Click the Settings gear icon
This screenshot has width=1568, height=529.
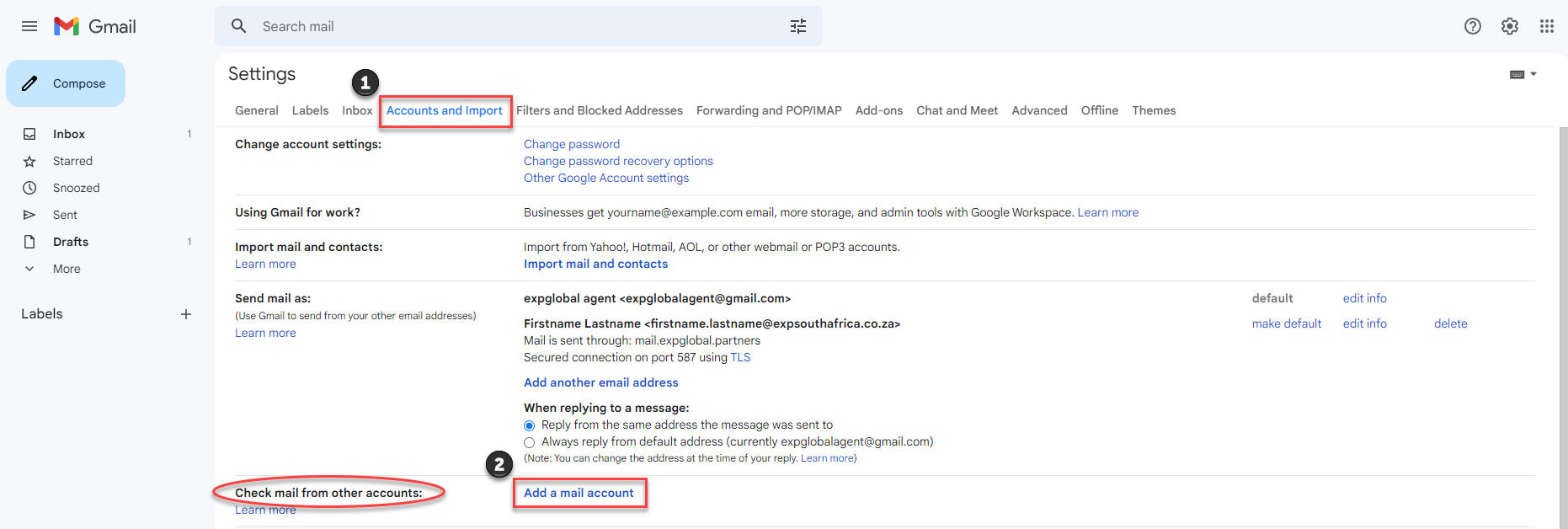pos(1509,26)
